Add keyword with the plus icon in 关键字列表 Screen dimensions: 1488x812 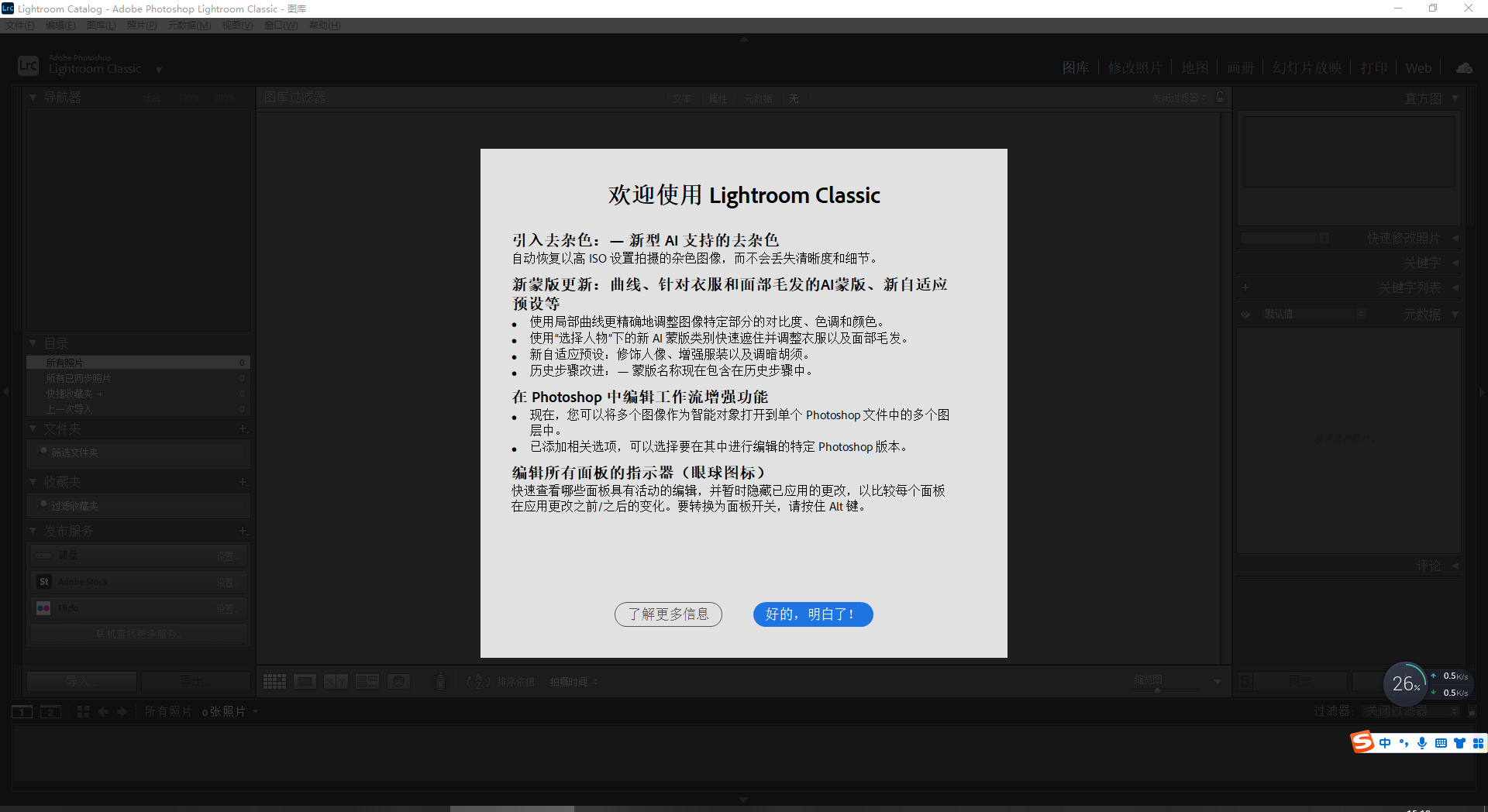coord(1245,287)
